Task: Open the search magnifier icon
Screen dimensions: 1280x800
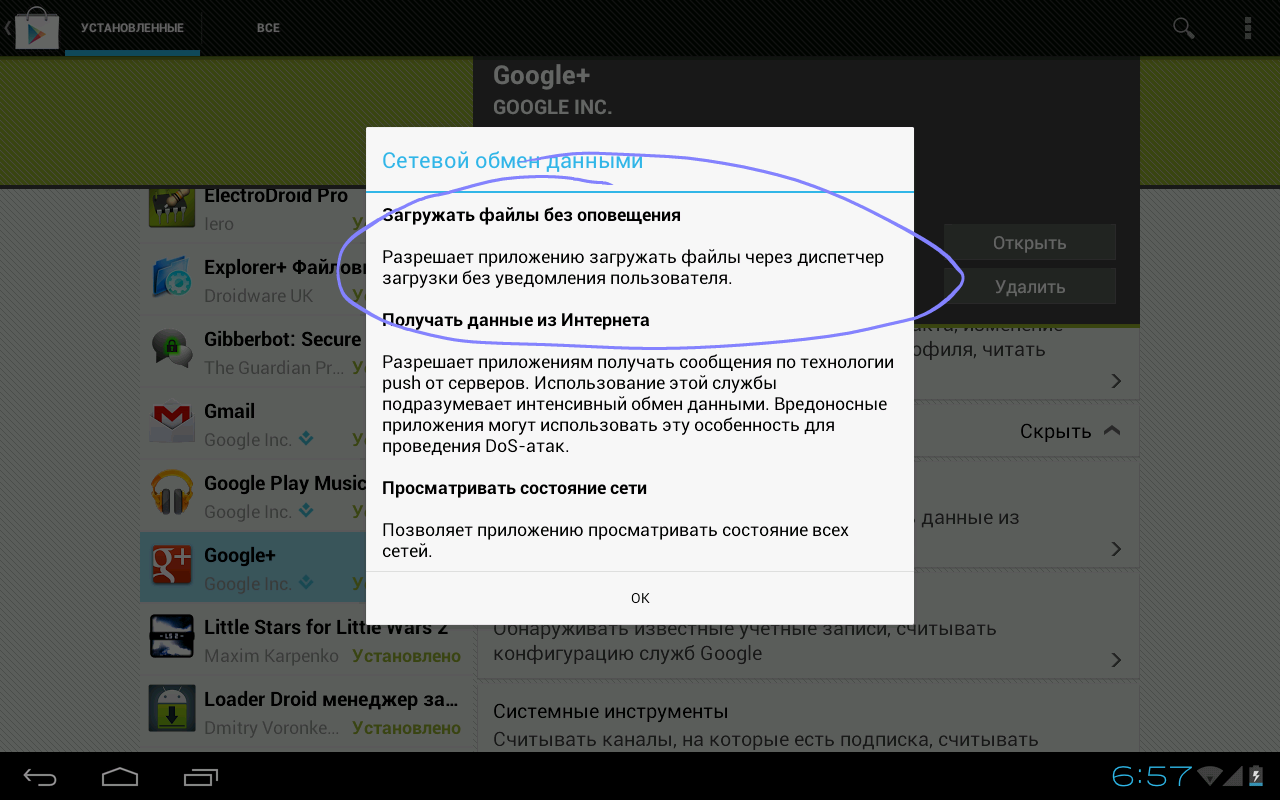Action: point(1184,28)
